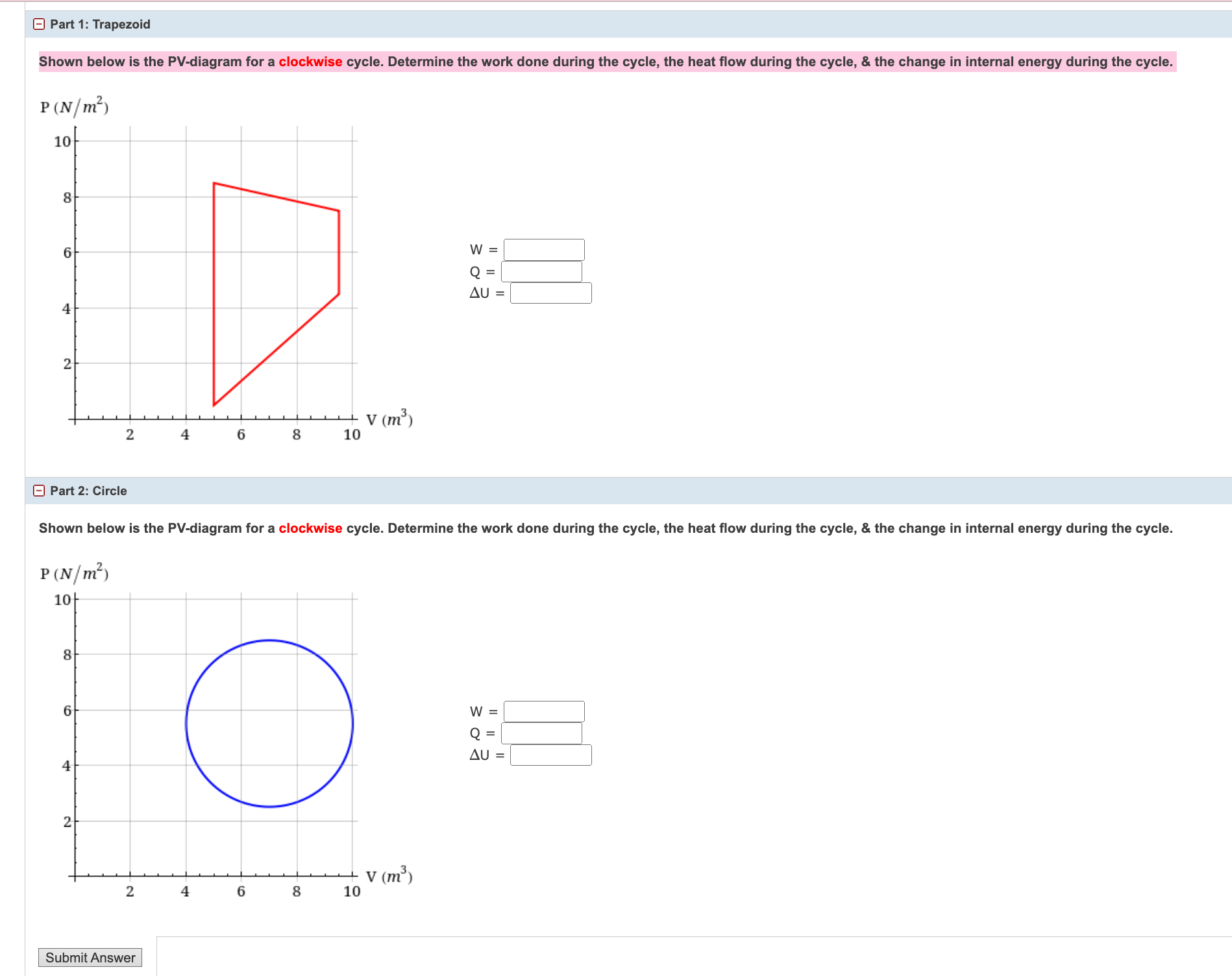Image resolution: width=1232 pixels, height=976 pixels.
Task: Collapse the Part 2: Circle section
Action: tap(40, 491)
